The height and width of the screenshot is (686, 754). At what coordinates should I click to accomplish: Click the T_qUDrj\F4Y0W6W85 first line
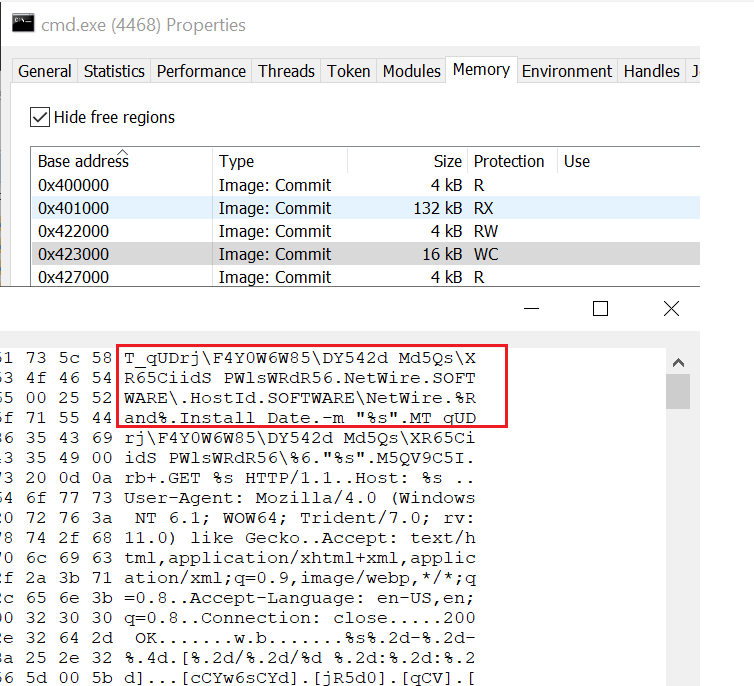[300, 358]
